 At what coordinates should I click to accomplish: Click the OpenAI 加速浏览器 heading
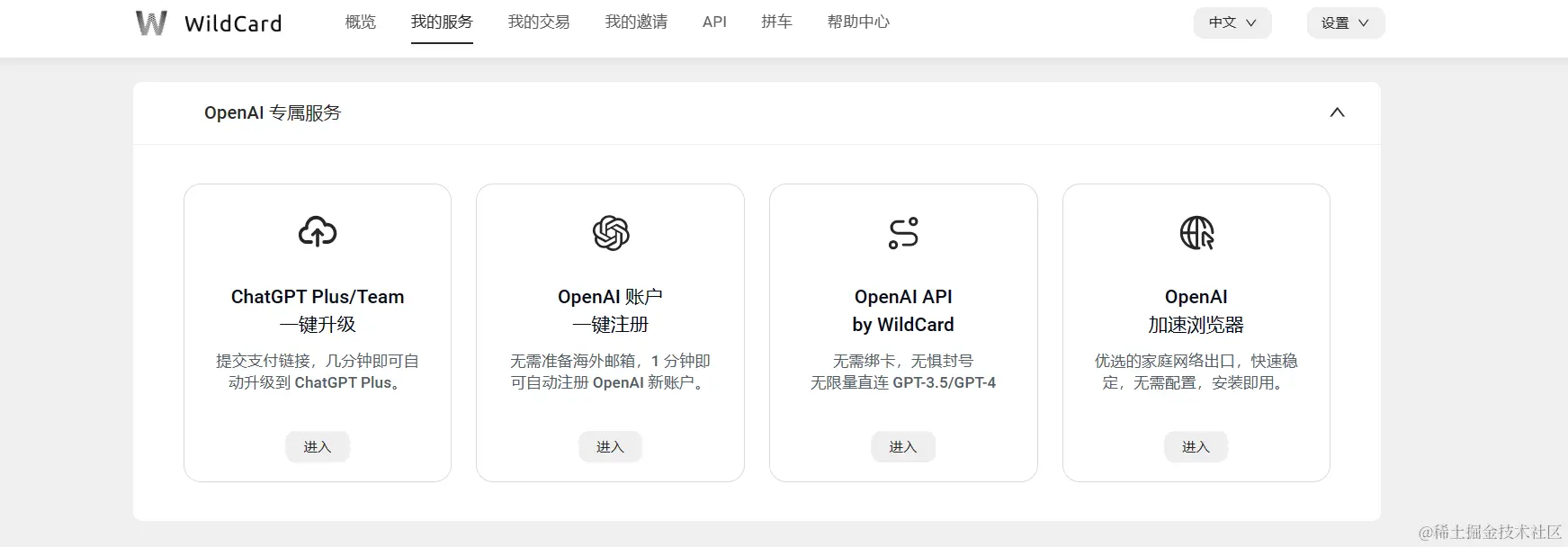(x=1196, y=310)
